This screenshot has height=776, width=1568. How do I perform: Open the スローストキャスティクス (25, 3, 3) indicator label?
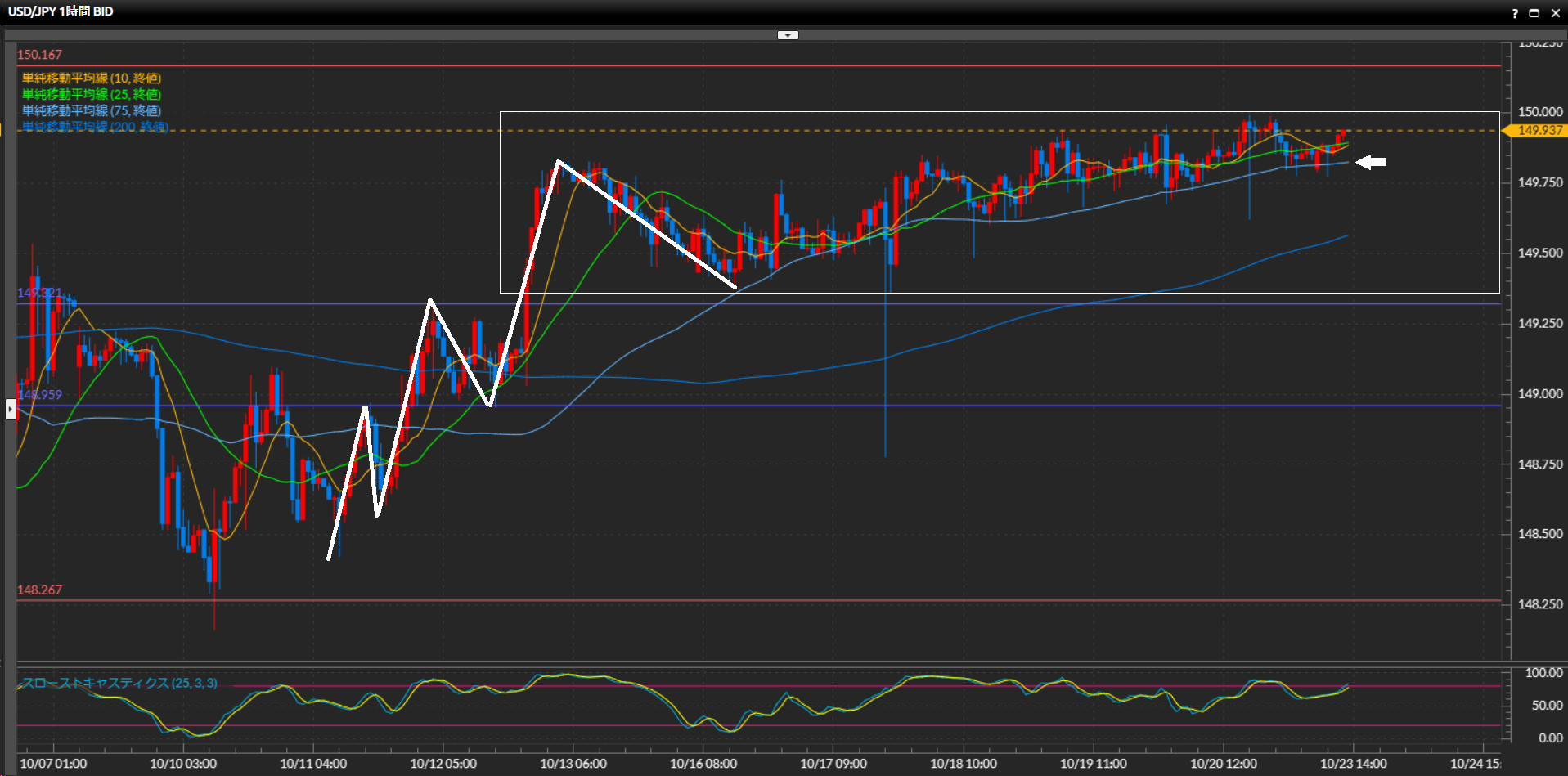click(119, 683)
